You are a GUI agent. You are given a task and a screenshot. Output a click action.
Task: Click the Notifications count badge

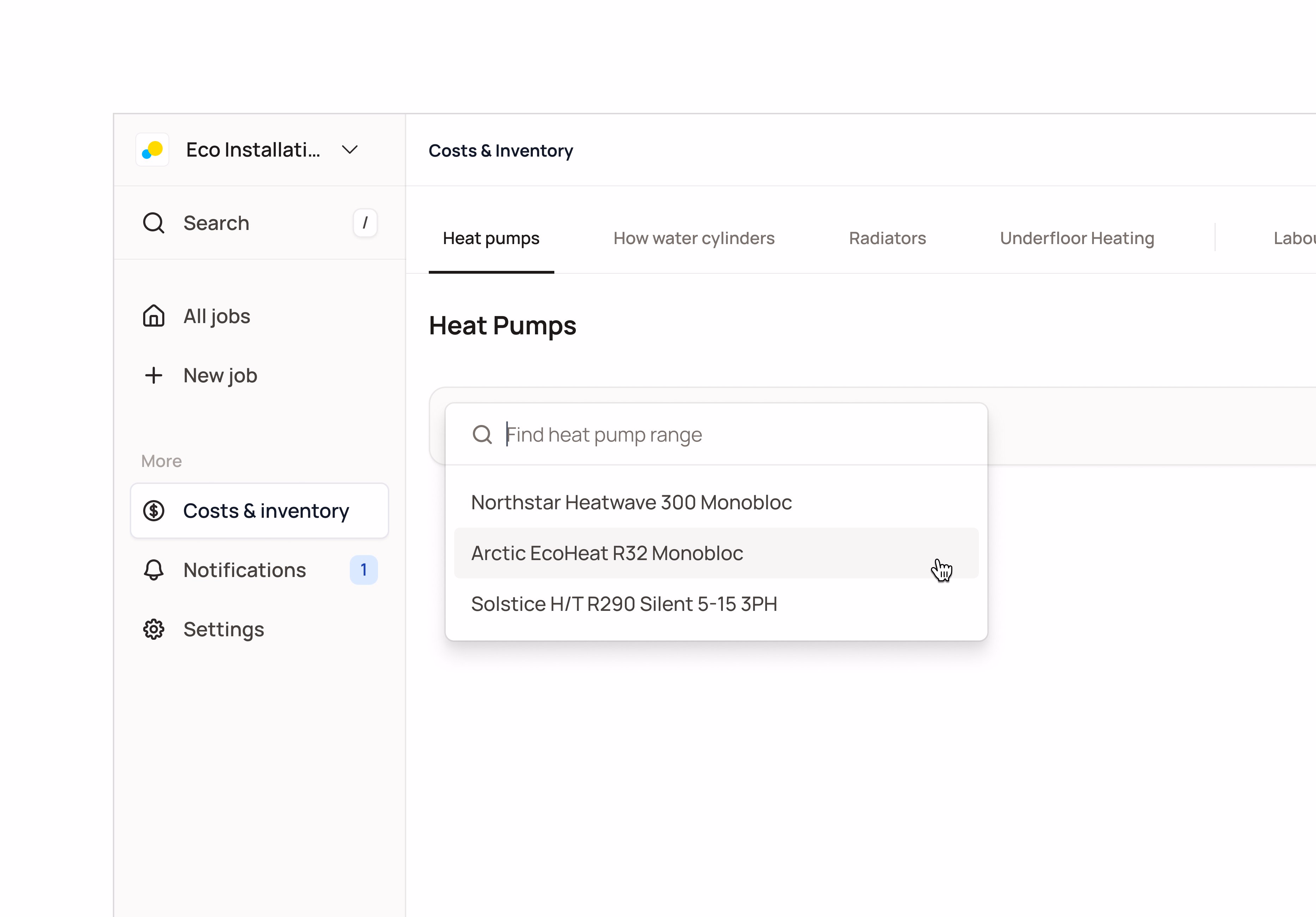pyautogui.click(x=364, y=570)
